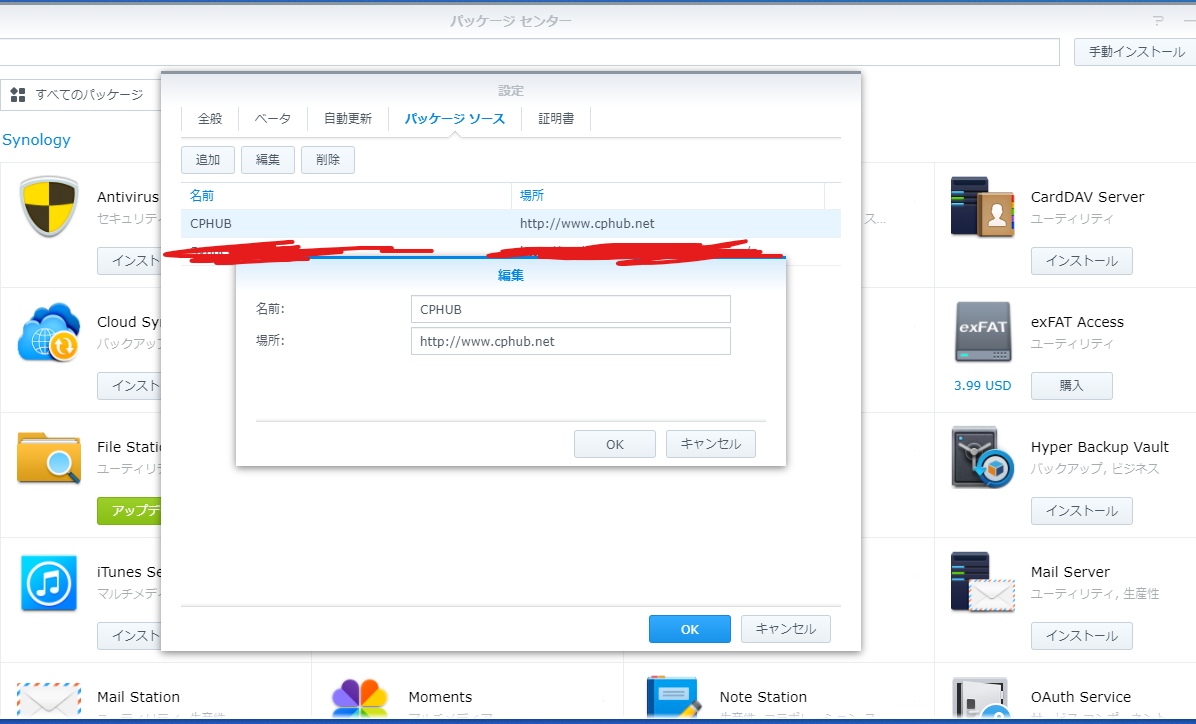Click 購入 for exFAT Access
The image size is (1196, 724).
click(x=1072, y=386)
